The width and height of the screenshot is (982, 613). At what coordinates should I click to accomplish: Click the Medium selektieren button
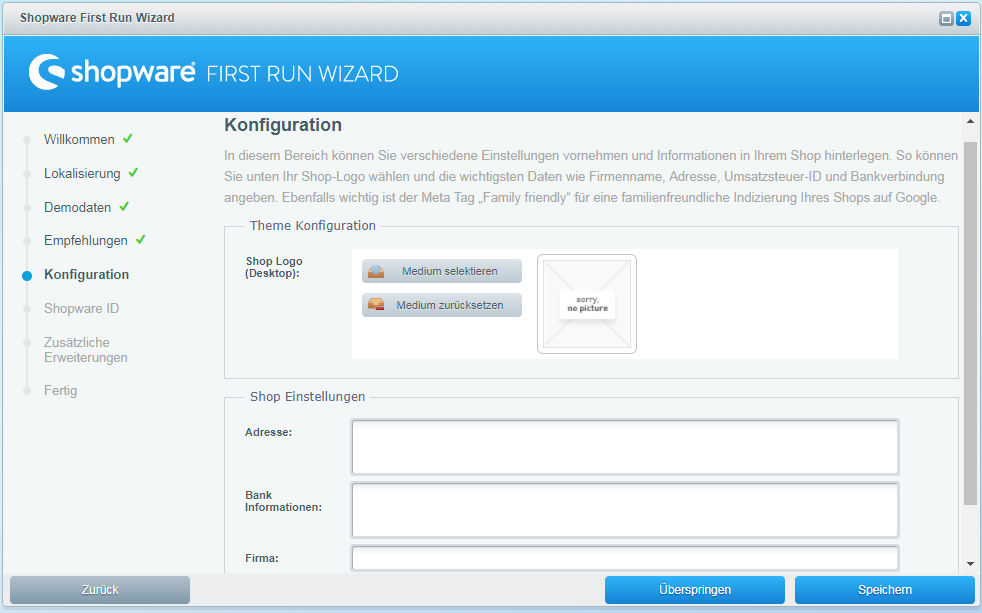pyautogui.click(x=442, y=271)
